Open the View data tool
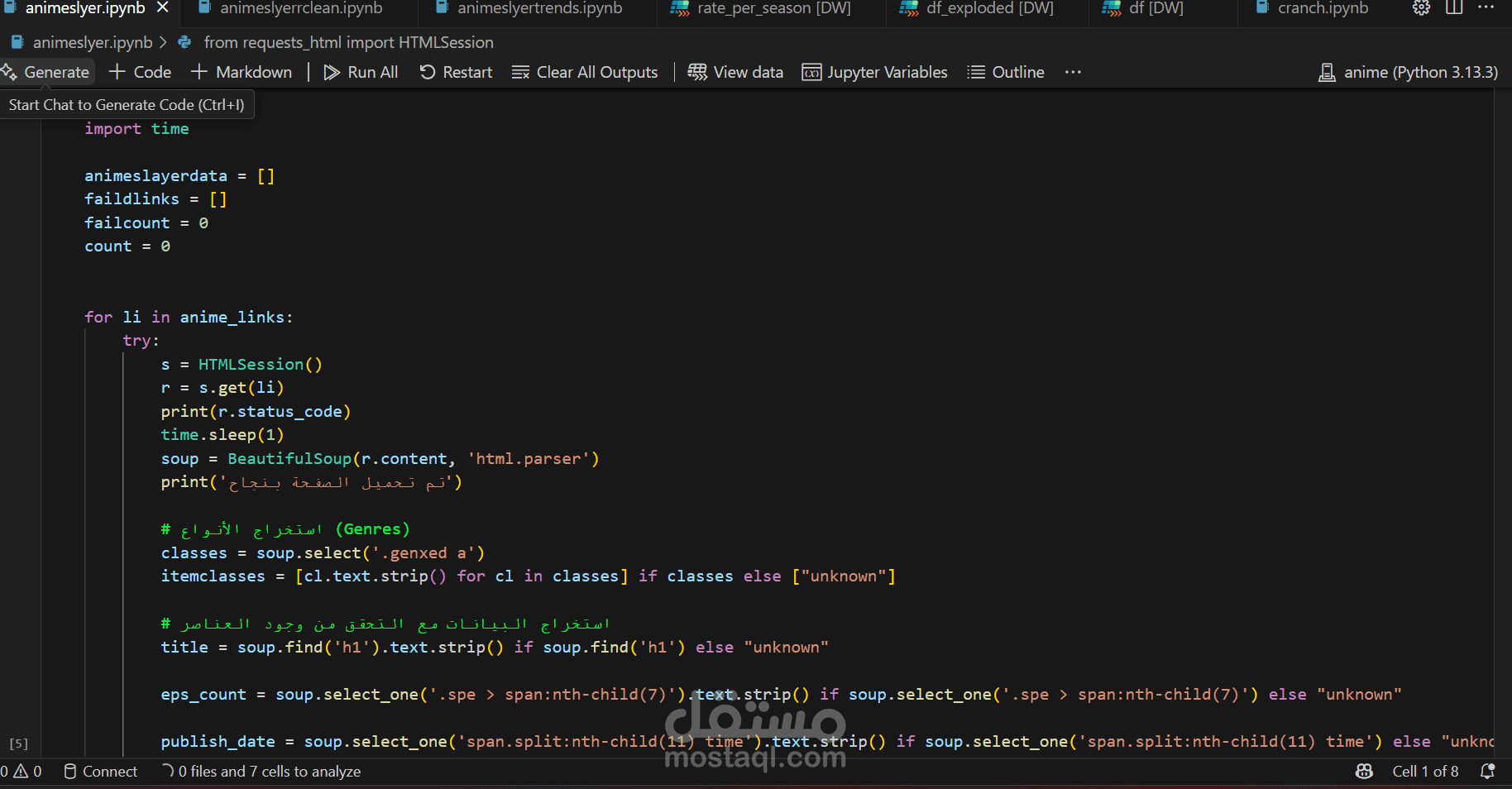The width and height of the screenshot is (1512, 789). pos(734,72)
